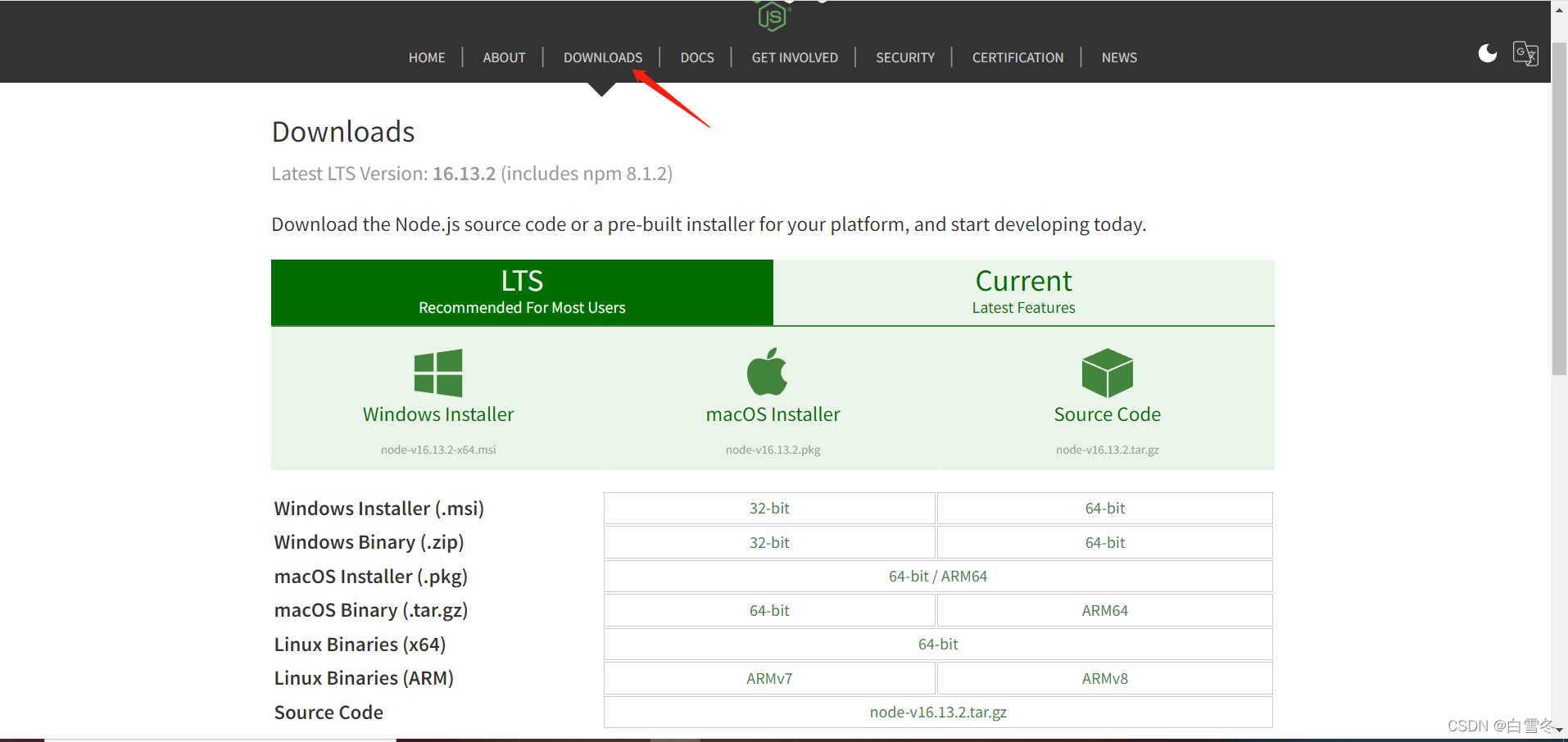The width and height of the screenshot is (1568, 742).
Task: Open the language translation icon
Action: pyautogui.click(x=1525, y=54)
